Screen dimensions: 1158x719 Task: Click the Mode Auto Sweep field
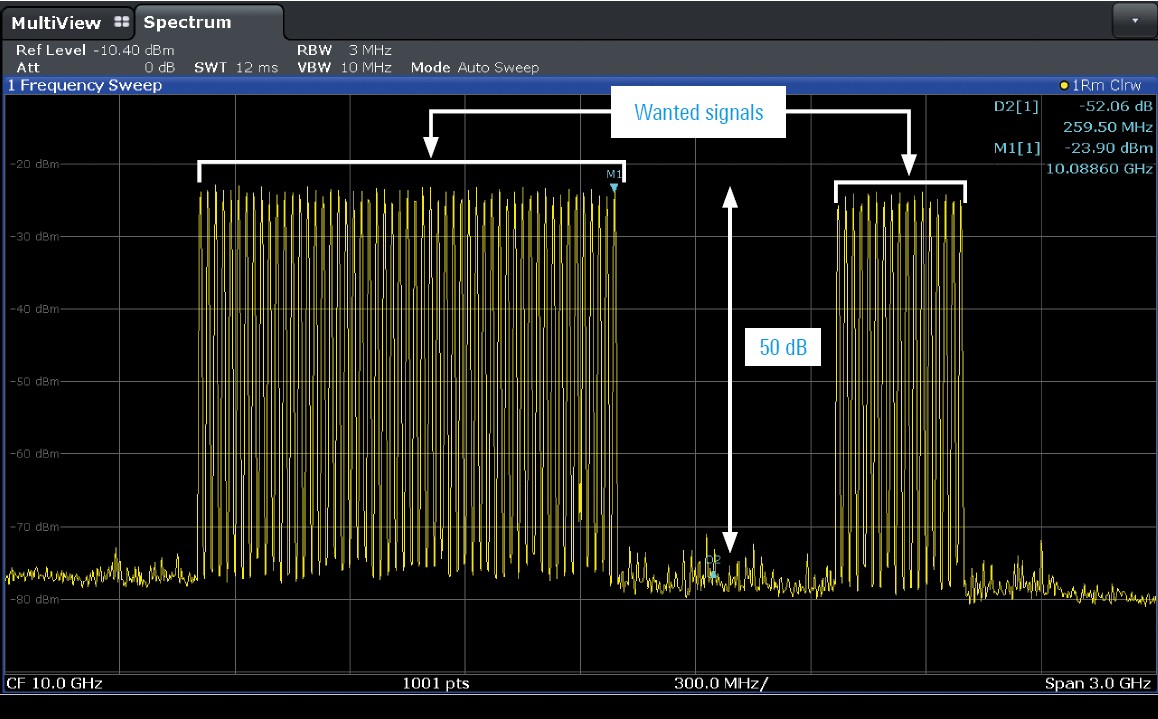point(474,68)
